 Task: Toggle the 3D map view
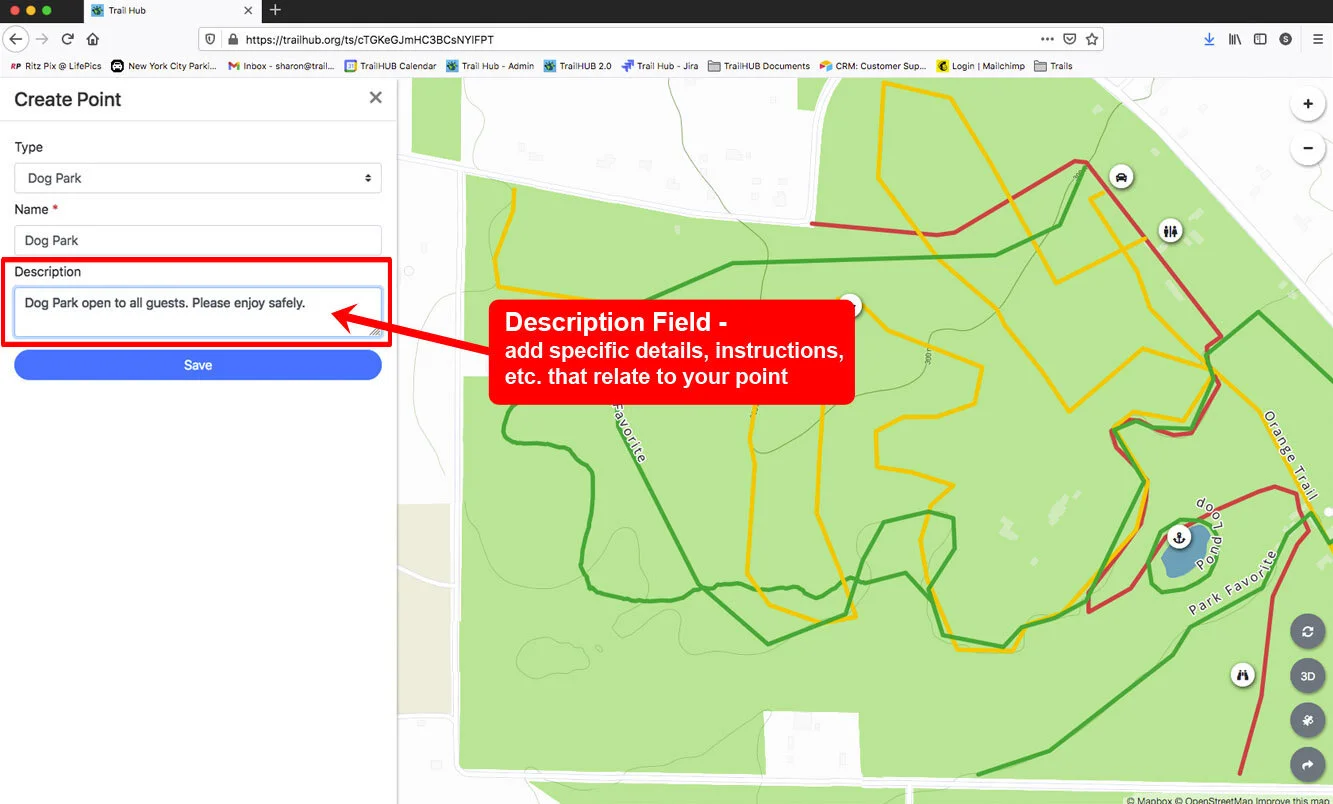(x=1307, y=676)
